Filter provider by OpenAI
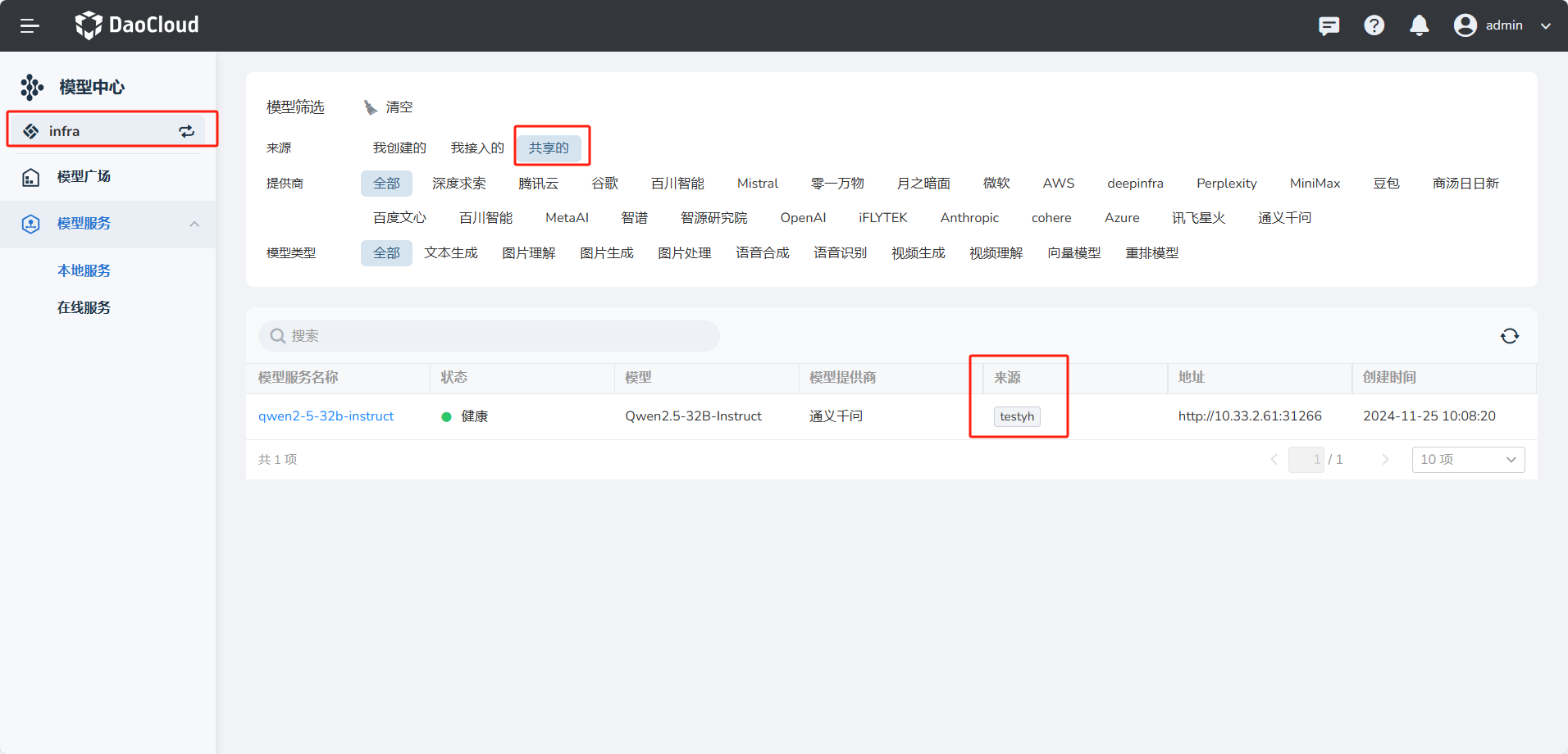The image size is (1568, 754). tap(803, 218)
